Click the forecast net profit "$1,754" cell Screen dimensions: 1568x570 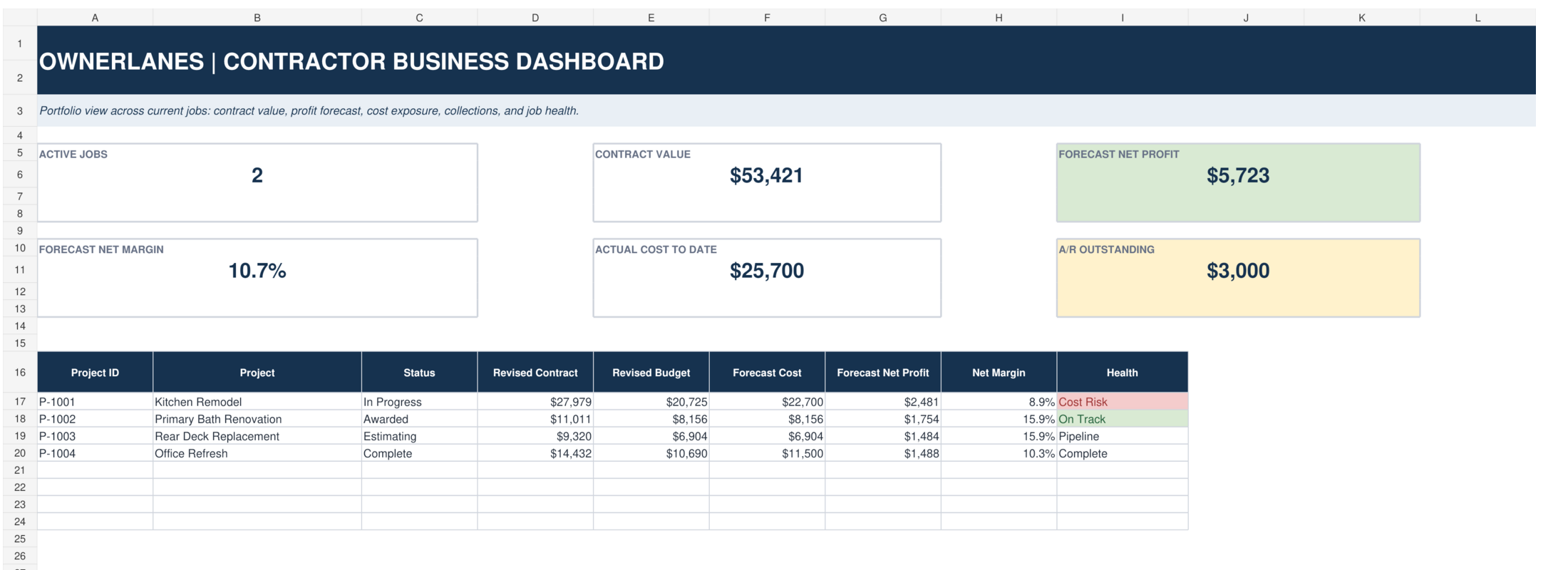click(883, 419)
